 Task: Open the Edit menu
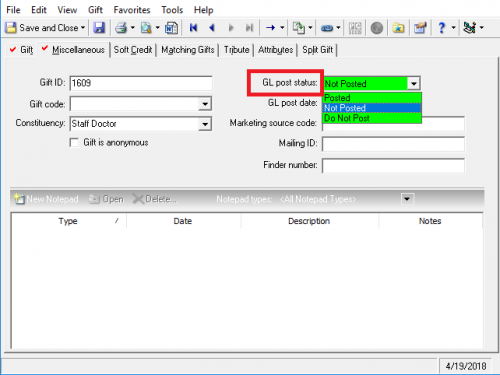tap(39, 10)
